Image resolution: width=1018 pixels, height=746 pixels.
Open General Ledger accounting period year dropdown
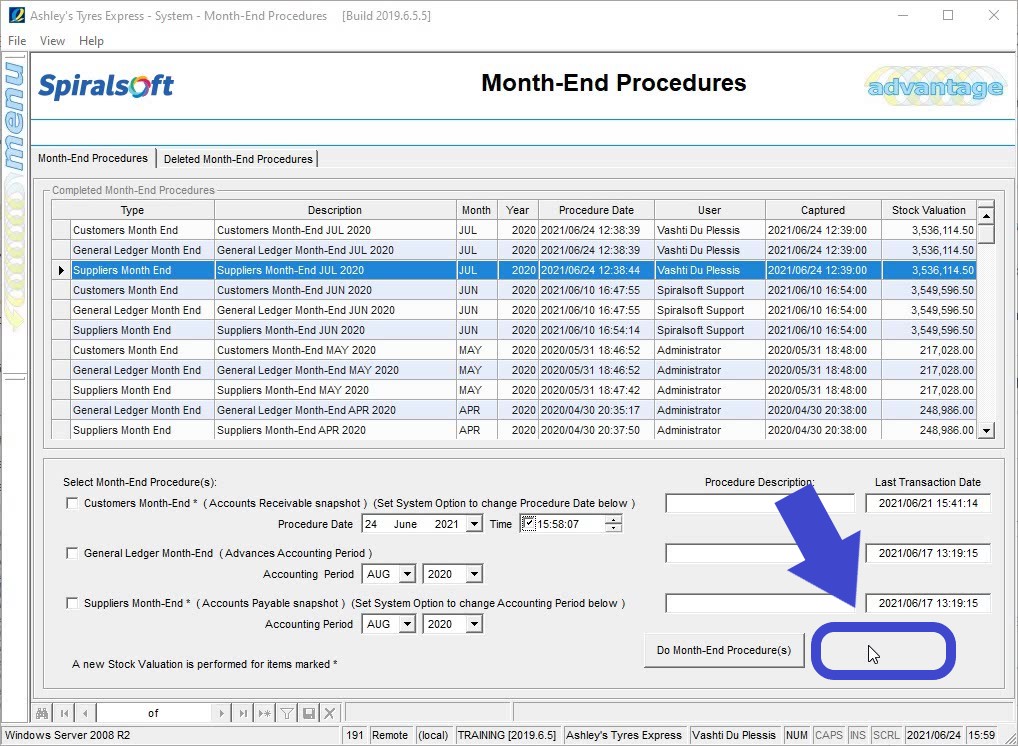[475, 574]
